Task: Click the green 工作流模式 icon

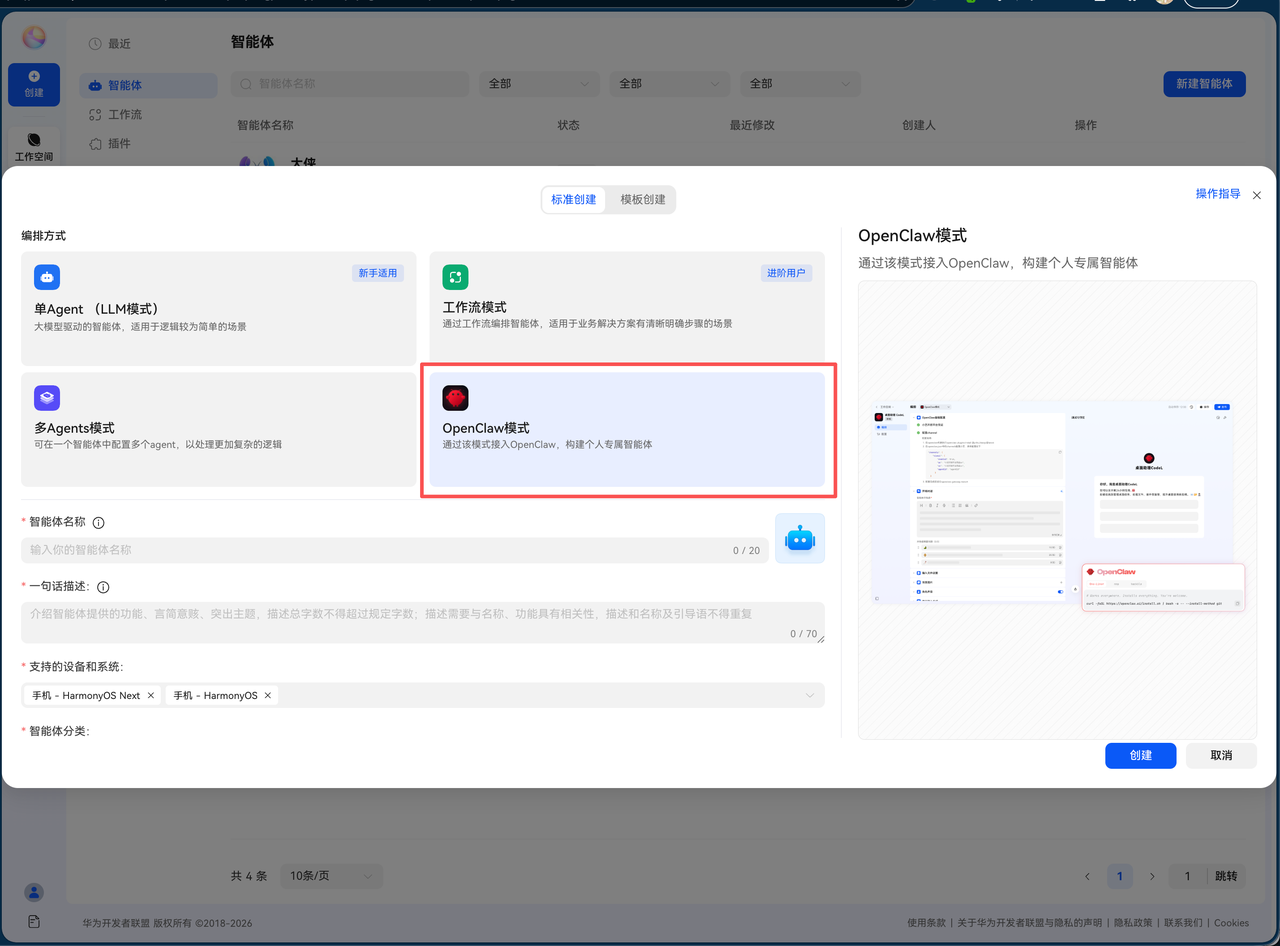Action: tap(455, 277)
